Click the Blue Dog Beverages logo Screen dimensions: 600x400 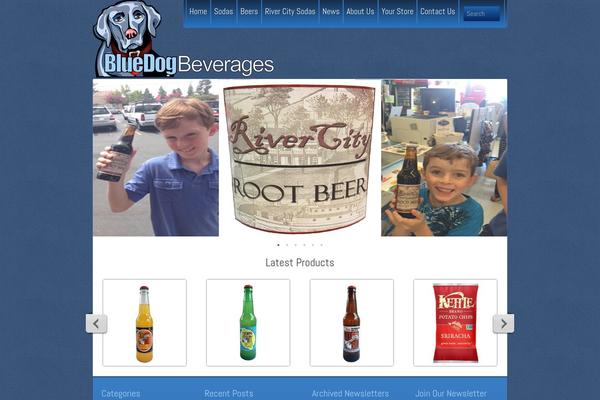pos(184,39)
